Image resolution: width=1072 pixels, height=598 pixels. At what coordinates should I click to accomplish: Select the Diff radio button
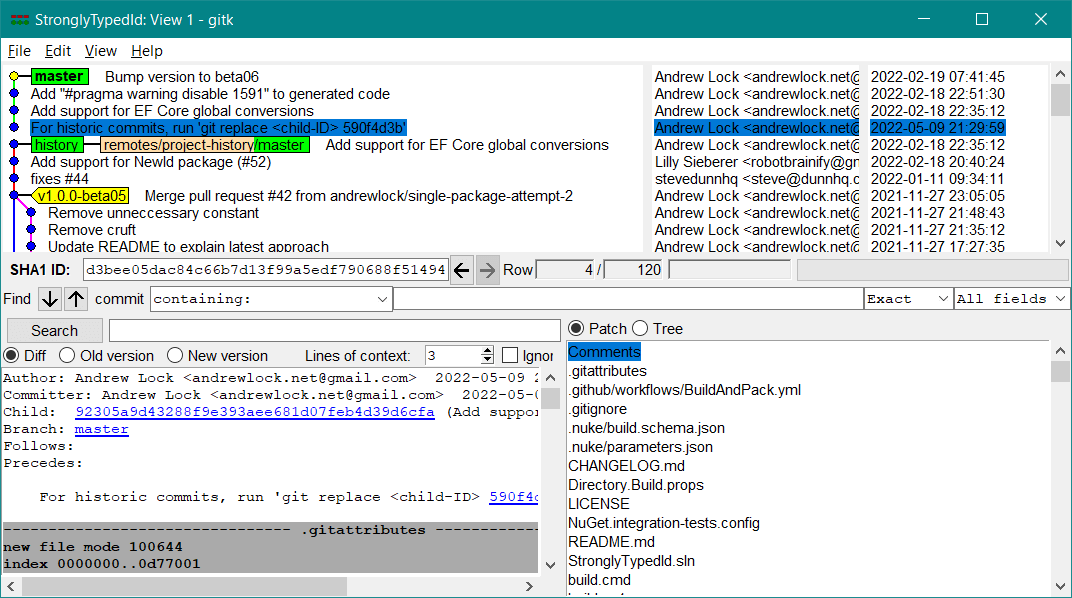pyautogui.click(x=12, y=355)
